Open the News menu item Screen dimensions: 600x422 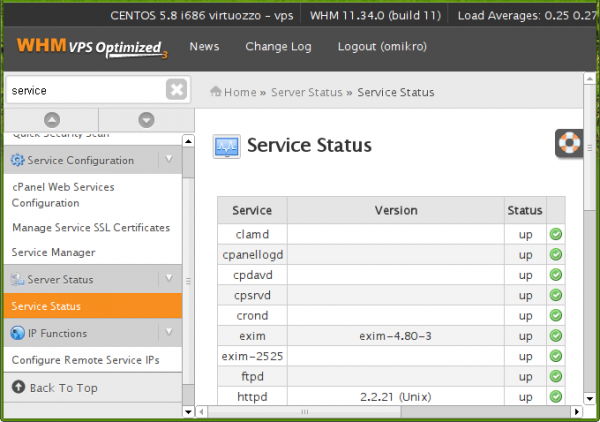(x=204, y=47)
